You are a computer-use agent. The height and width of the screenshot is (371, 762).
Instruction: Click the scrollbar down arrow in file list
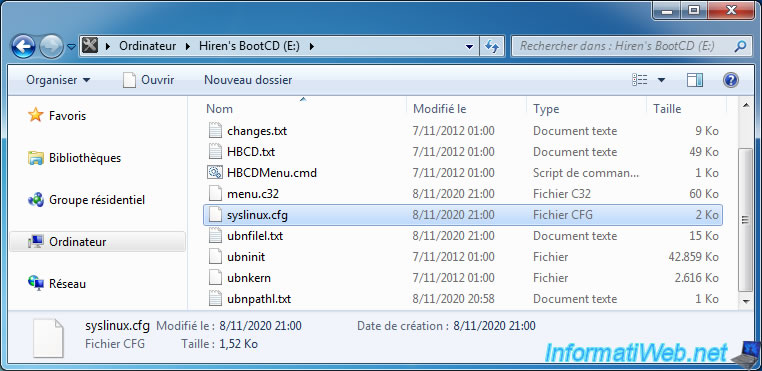click(x=745, y=302)
